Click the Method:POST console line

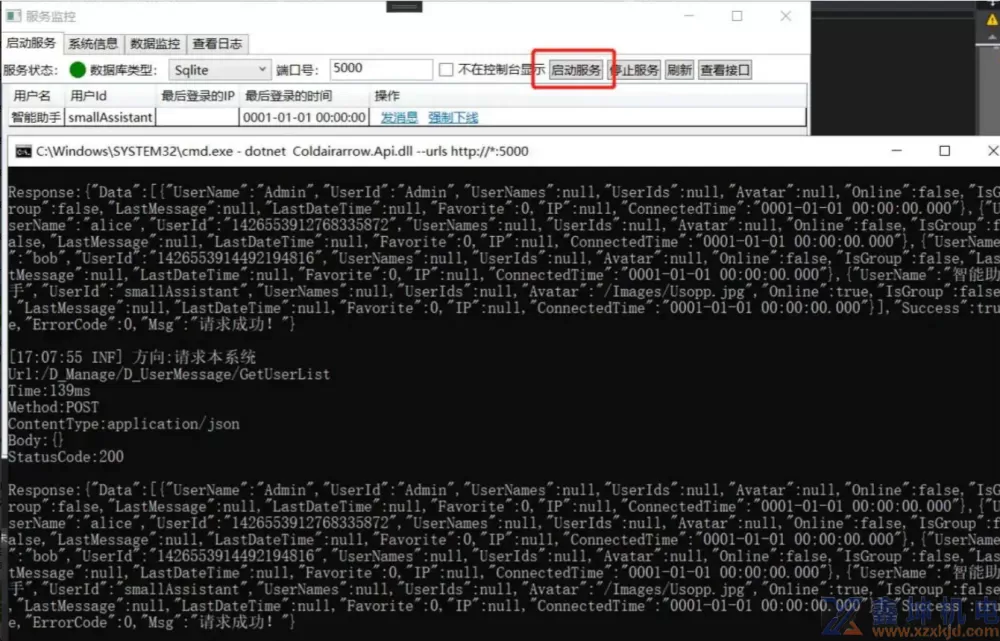pos(54,407)
